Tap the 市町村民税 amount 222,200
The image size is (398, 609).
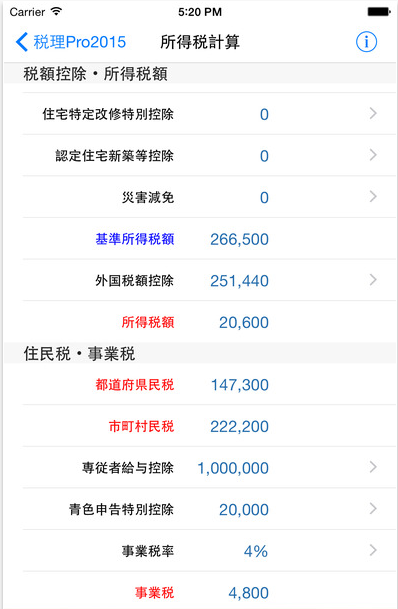[x=239, y=426]
